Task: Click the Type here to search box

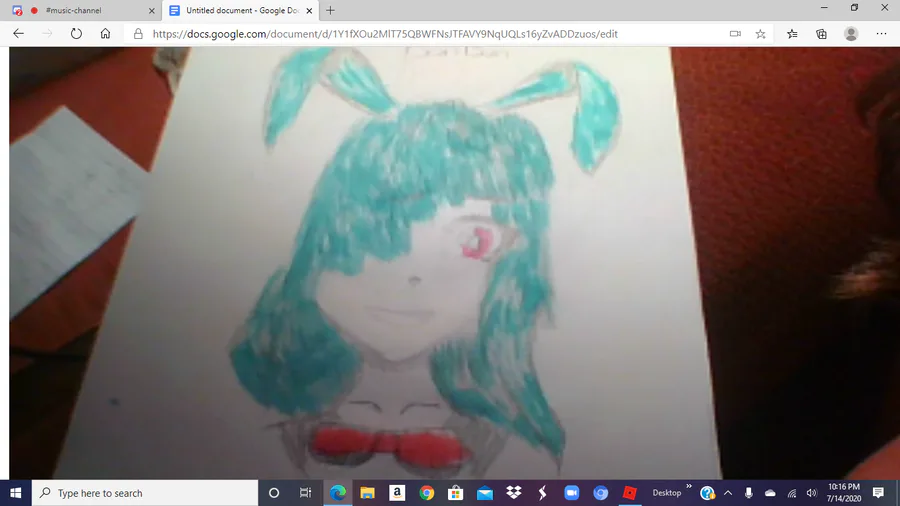Action: pos(145,493)
